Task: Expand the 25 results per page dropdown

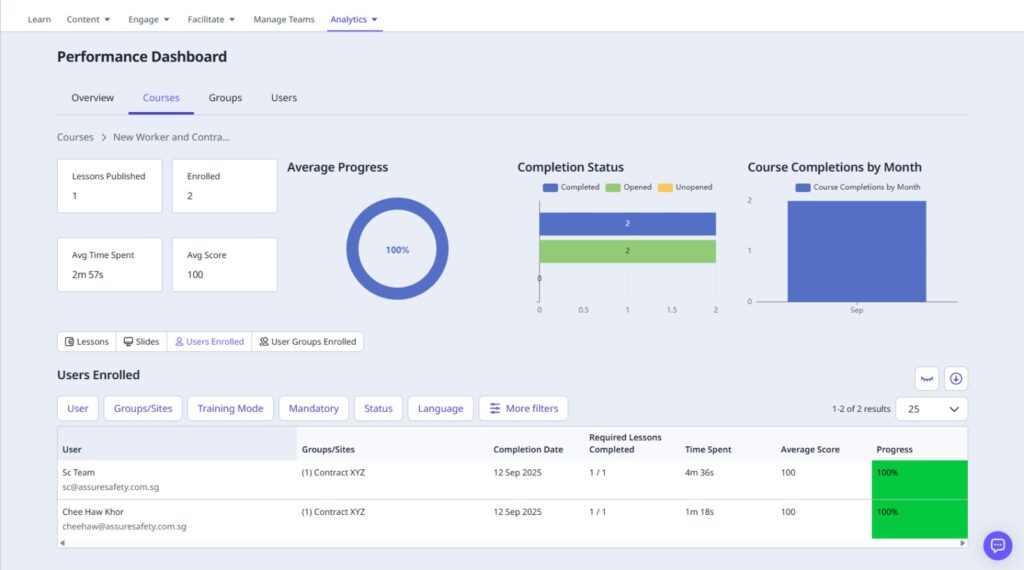Action: [931, 408]
